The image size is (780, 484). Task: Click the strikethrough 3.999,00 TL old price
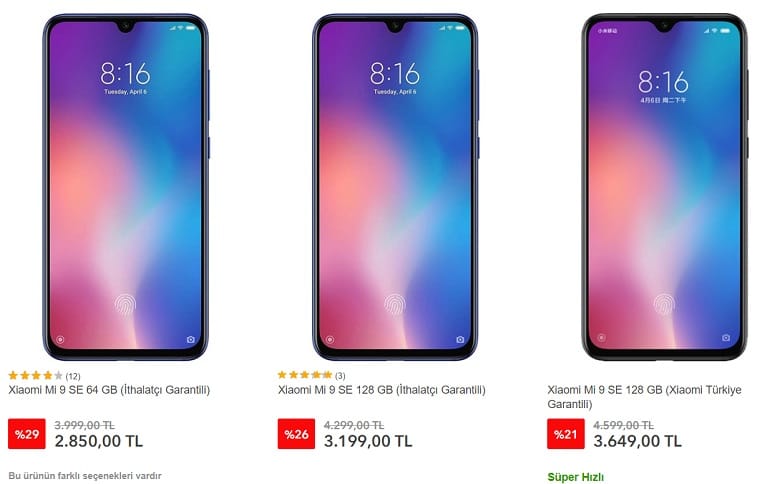tap(85, 425)
